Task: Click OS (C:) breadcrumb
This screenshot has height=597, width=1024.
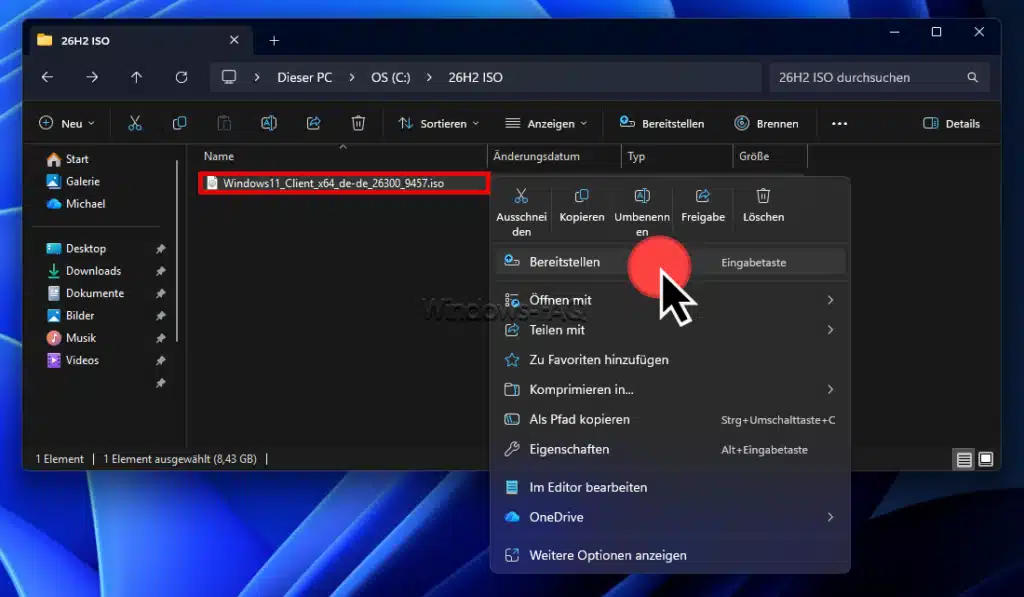Action: [x=391, y=77]
